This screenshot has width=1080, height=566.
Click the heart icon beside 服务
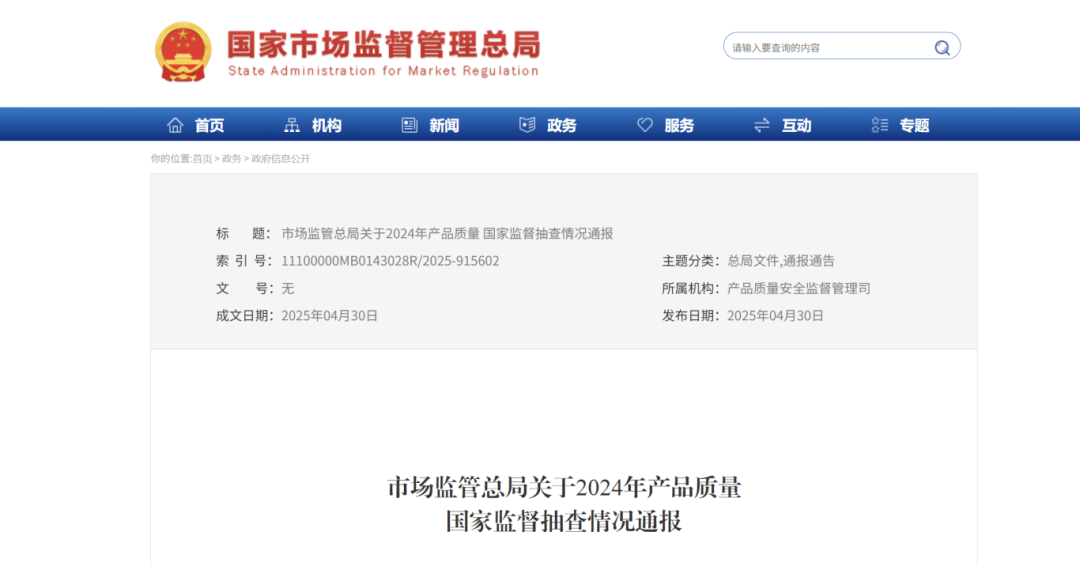coord(645,125)
